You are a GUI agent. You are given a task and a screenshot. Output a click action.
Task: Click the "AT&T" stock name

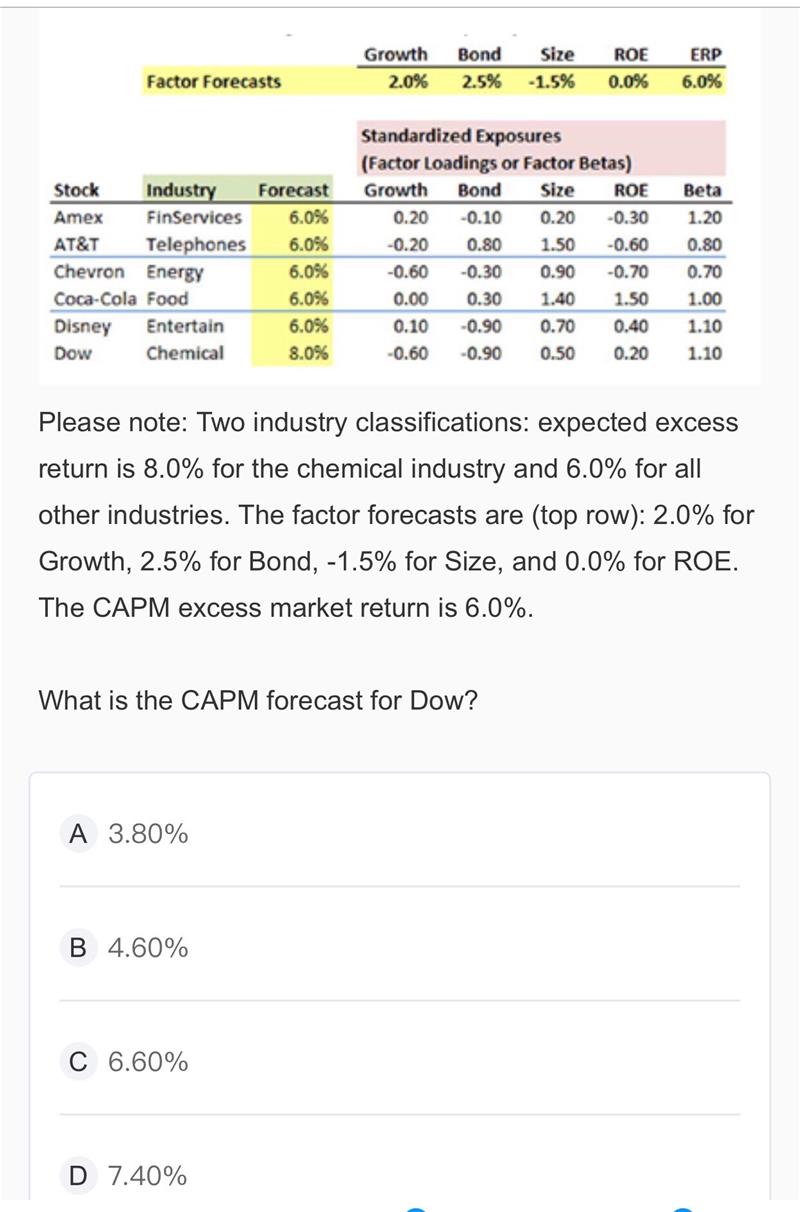pos(75,245)
